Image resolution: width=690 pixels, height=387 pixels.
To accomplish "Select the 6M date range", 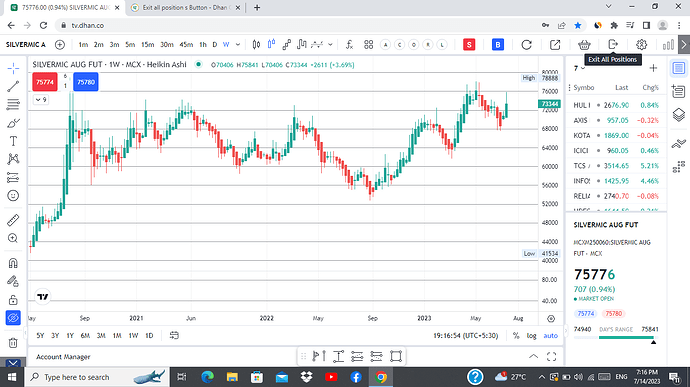I will click(85, 335).
